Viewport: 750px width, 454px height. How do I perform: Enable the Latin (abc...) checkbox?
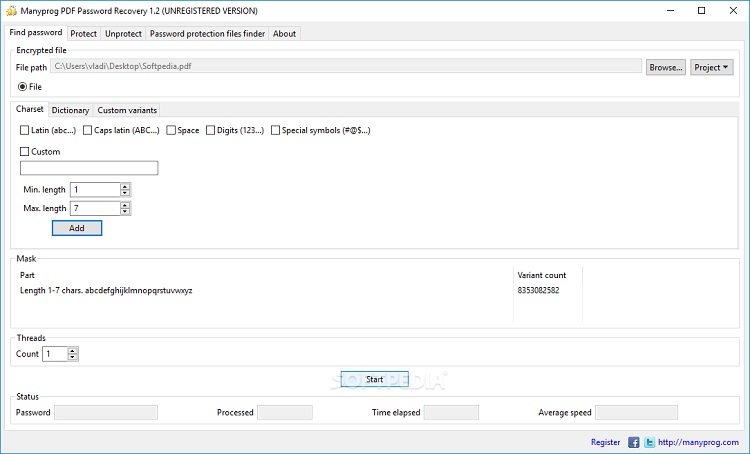coord(25,130)
